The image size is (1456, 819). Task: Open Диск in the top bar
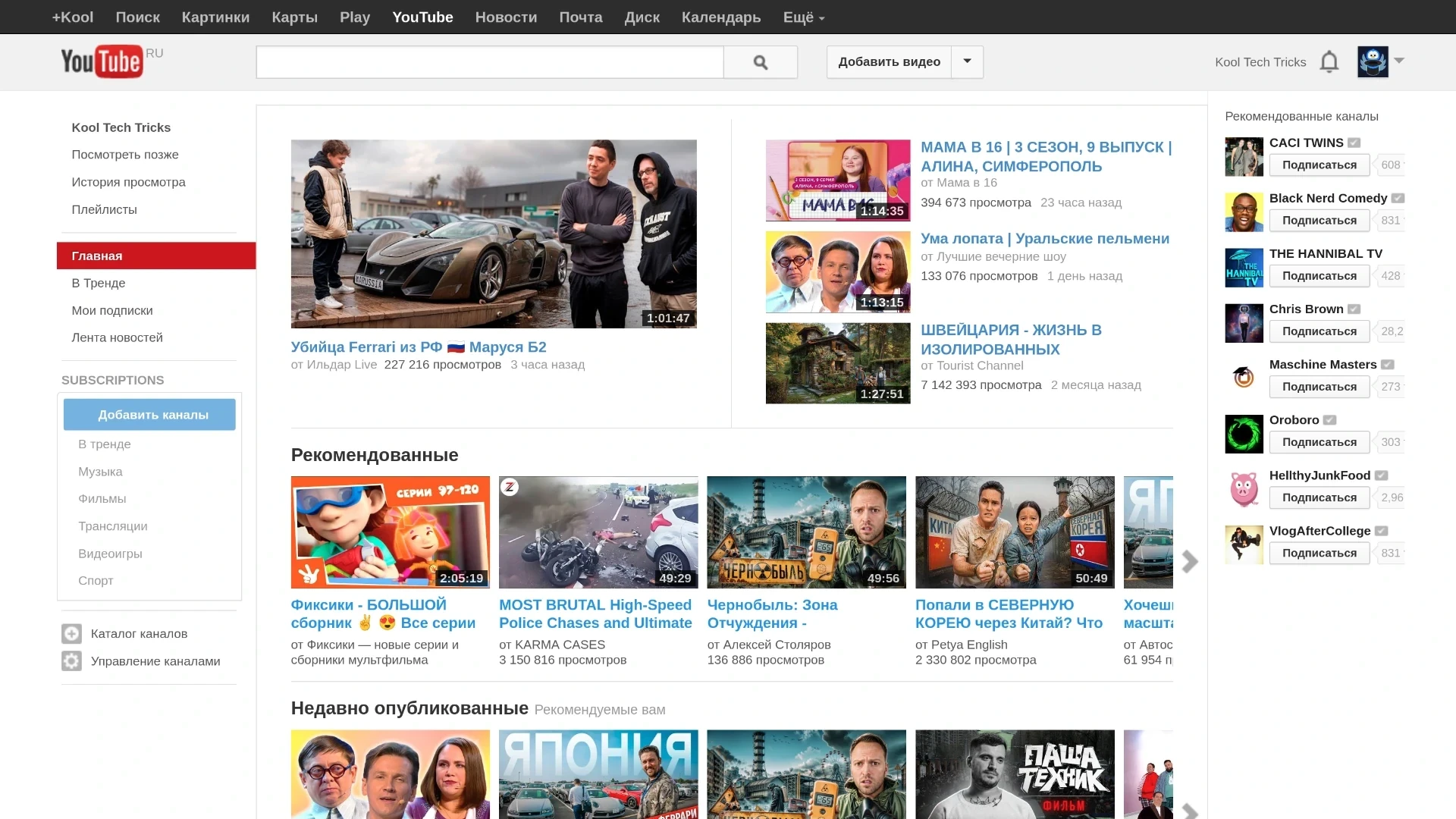pos(642,17)
